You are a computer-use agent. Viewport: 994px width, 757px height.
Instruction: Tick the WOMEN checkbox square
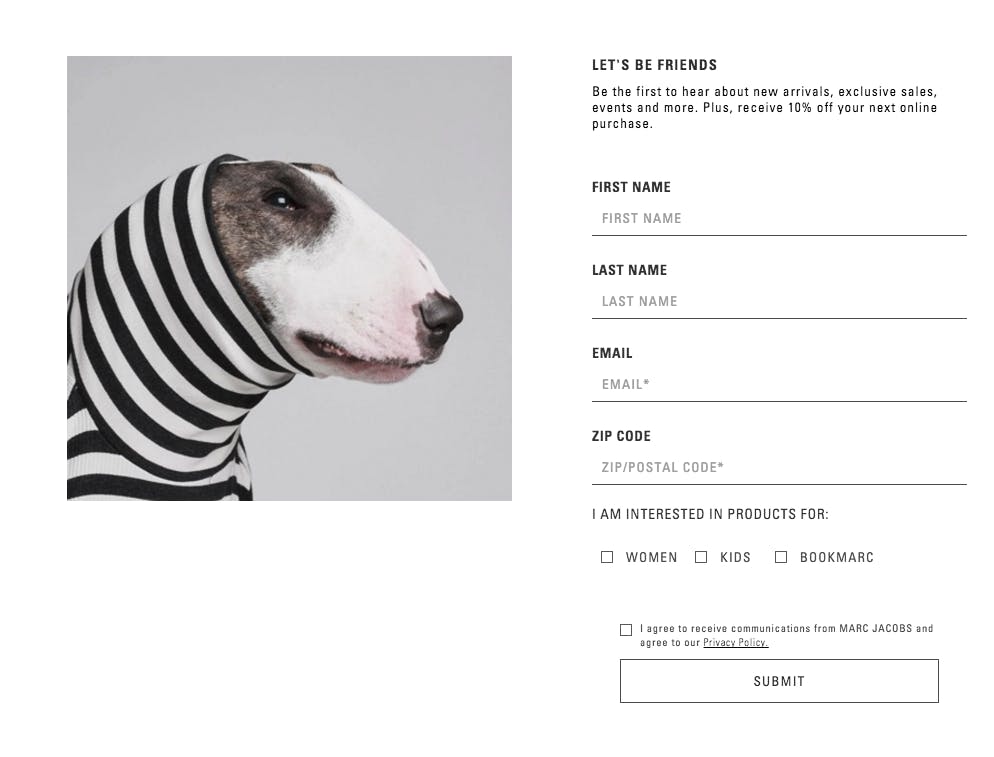coord(607,557)
